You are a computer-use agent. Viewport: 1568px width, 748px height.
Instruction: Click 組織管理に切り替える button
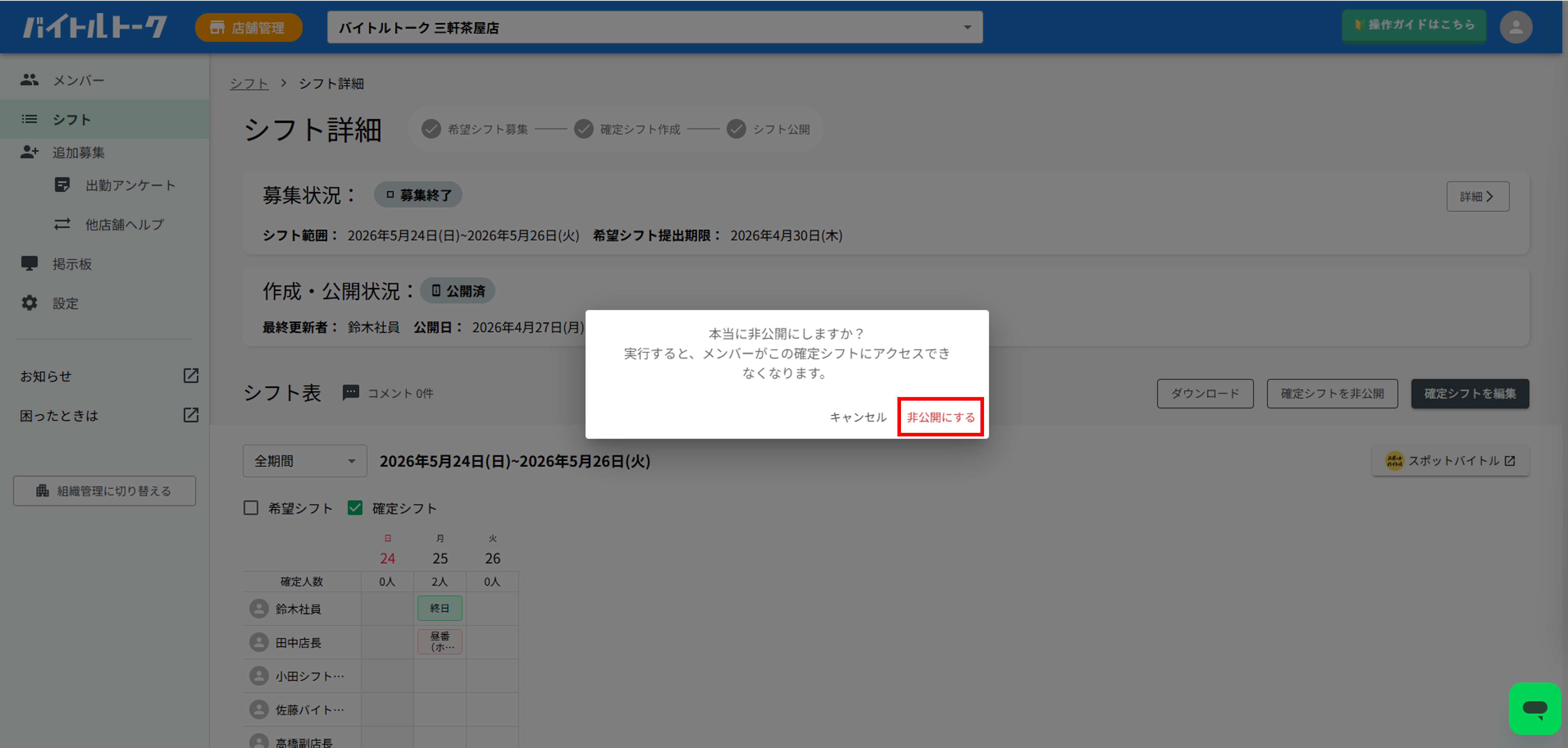click(105, 490)
